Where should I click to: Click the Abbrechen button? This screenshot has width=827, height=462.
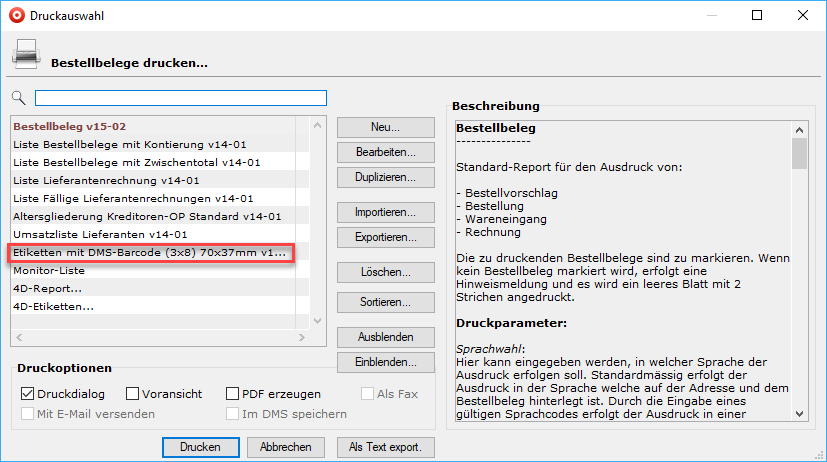(286, 447)
